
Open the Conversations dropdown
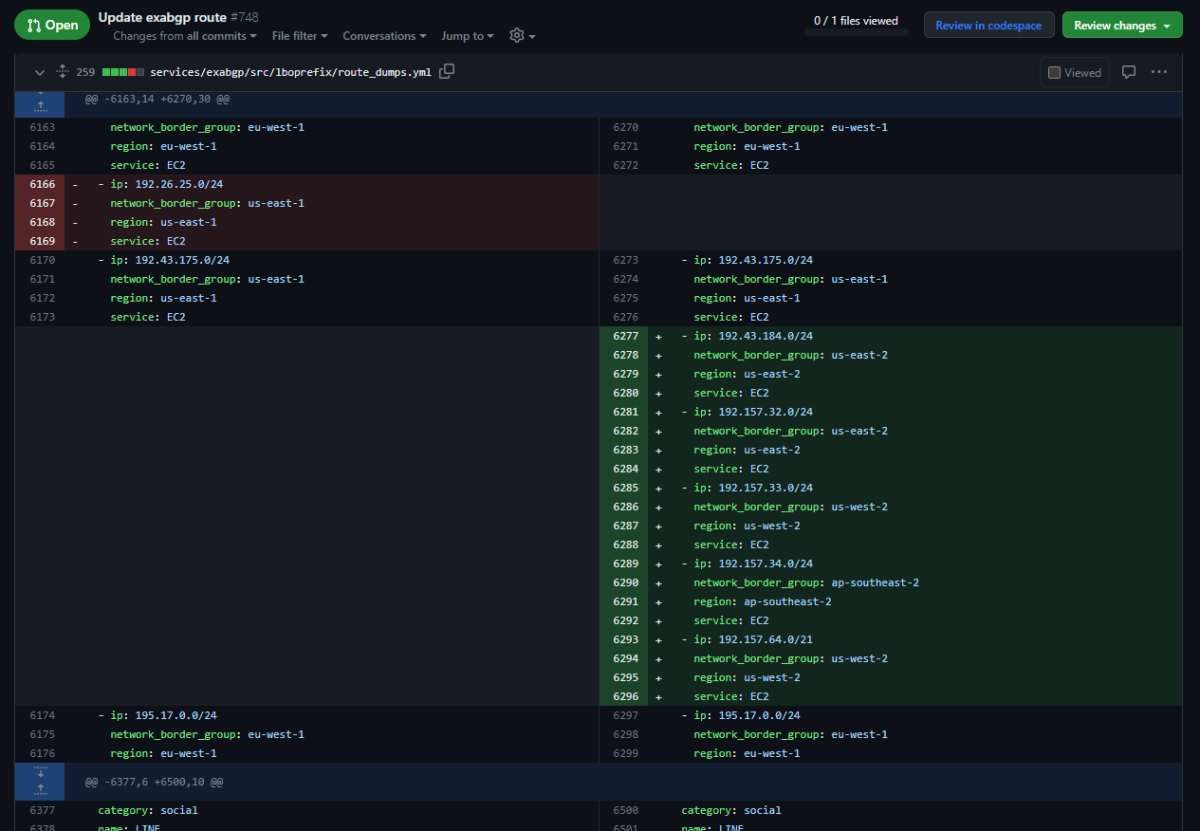pos(384,36)
